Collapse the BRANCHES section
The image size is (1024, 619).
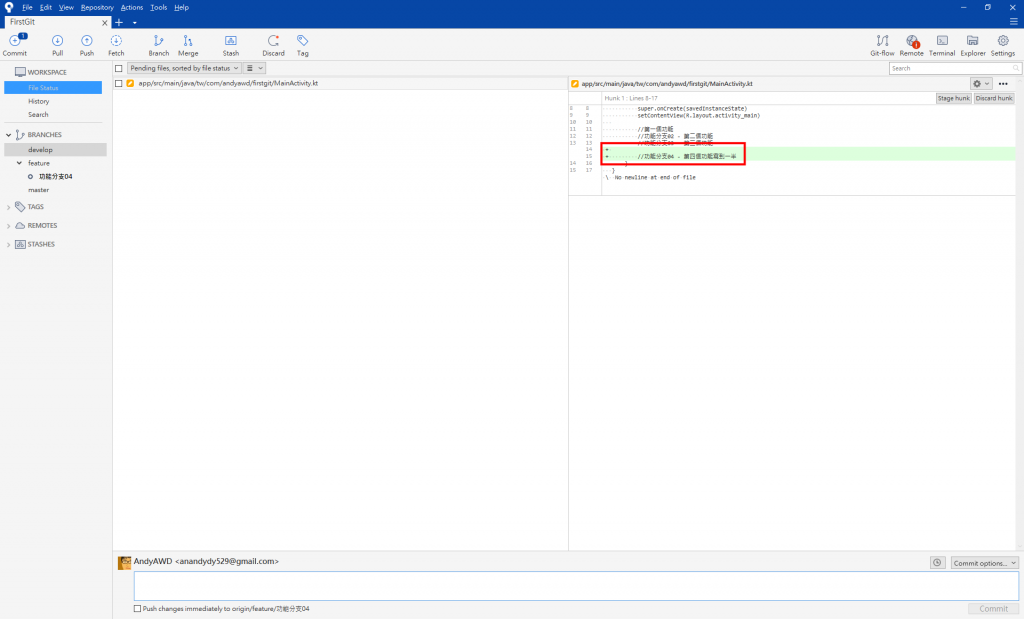click(x=8, y=135)
